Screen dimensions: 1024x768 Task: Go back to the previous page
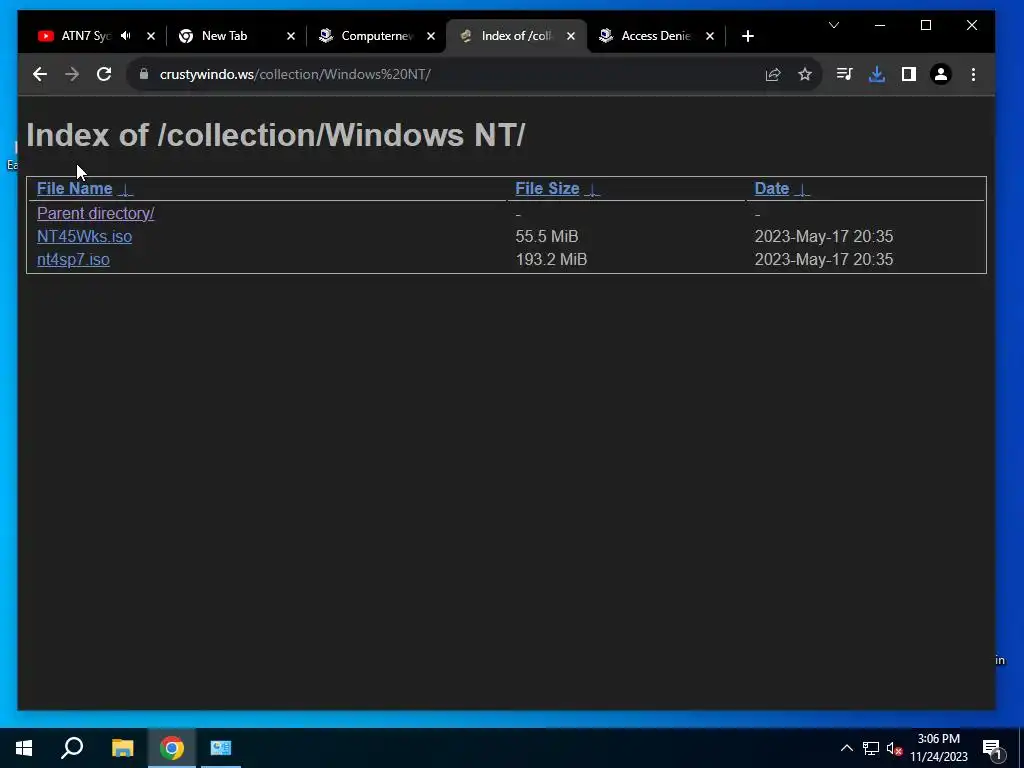[x=40, y=74]
